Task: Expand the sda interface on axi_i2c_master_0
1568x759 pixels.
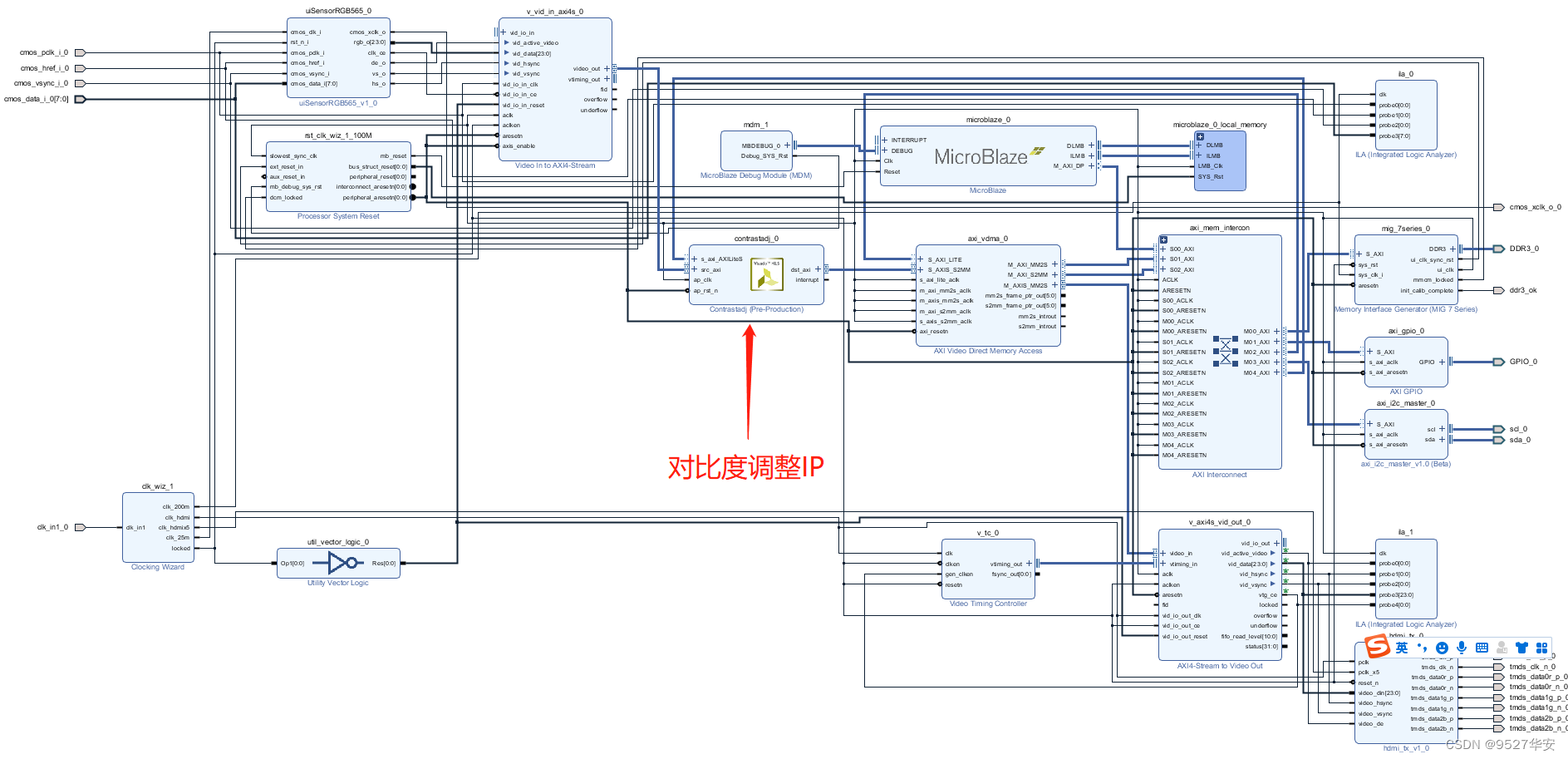Action: coord(1443,439)
